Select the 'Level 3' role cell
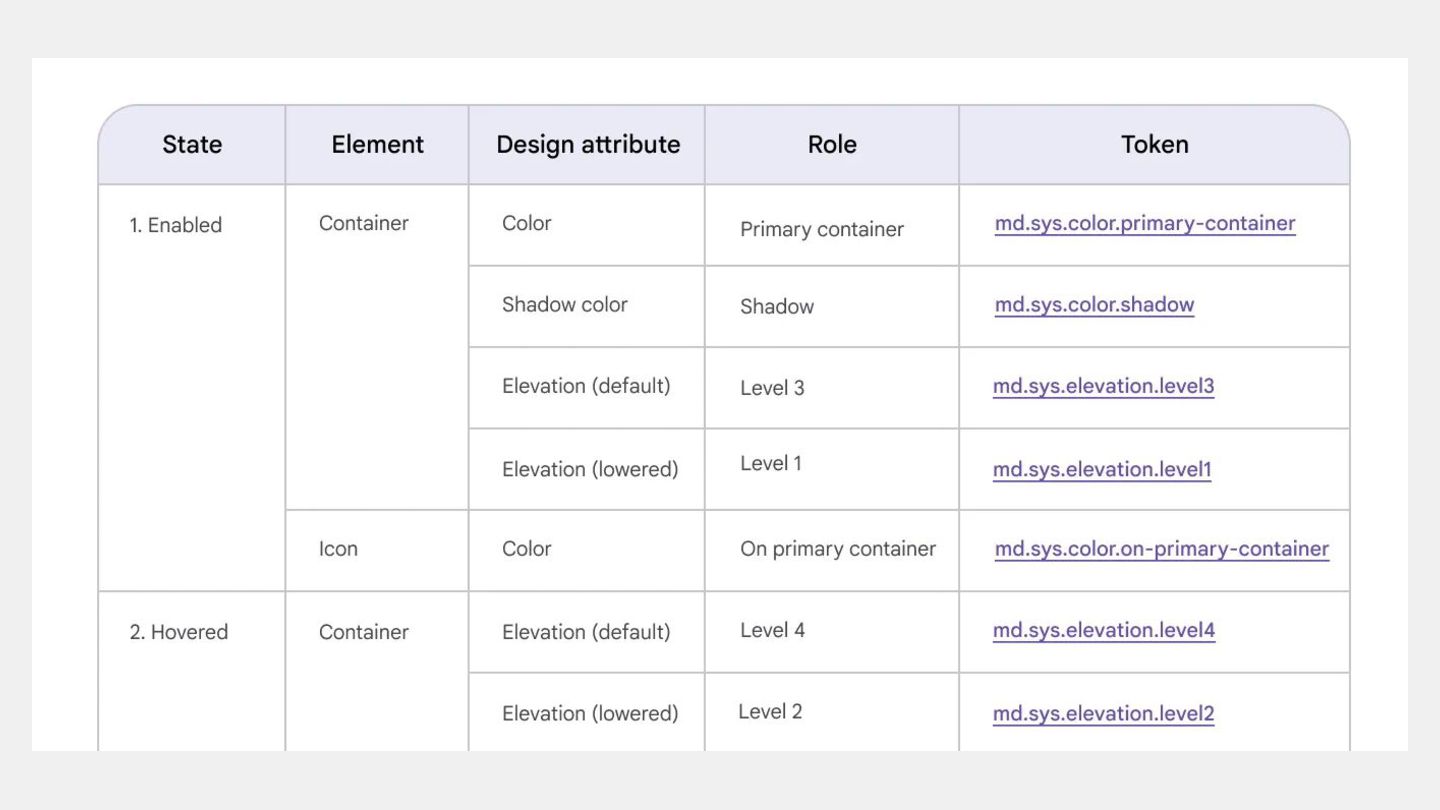The height and width of the screenshot is (810, 1440). click(772, 388)
